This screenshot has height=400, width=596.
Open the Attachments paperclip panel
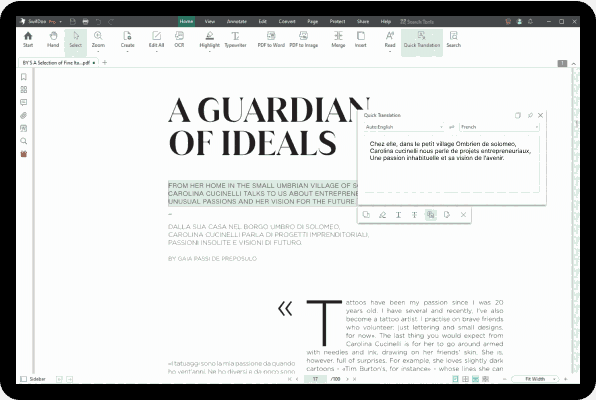(24, 116)
